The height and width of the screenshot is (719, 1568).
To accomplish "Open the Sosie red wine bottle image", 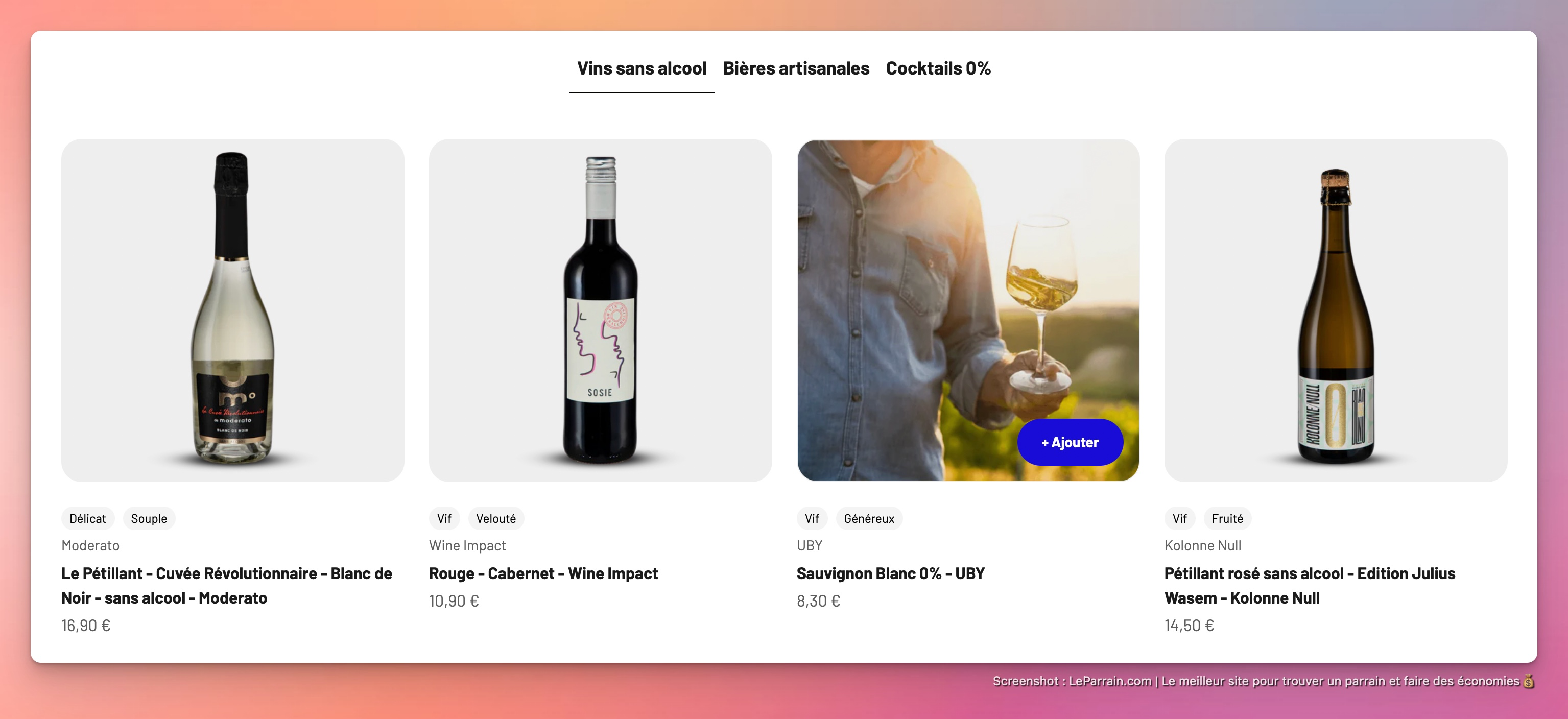I will tap(600, 310).
